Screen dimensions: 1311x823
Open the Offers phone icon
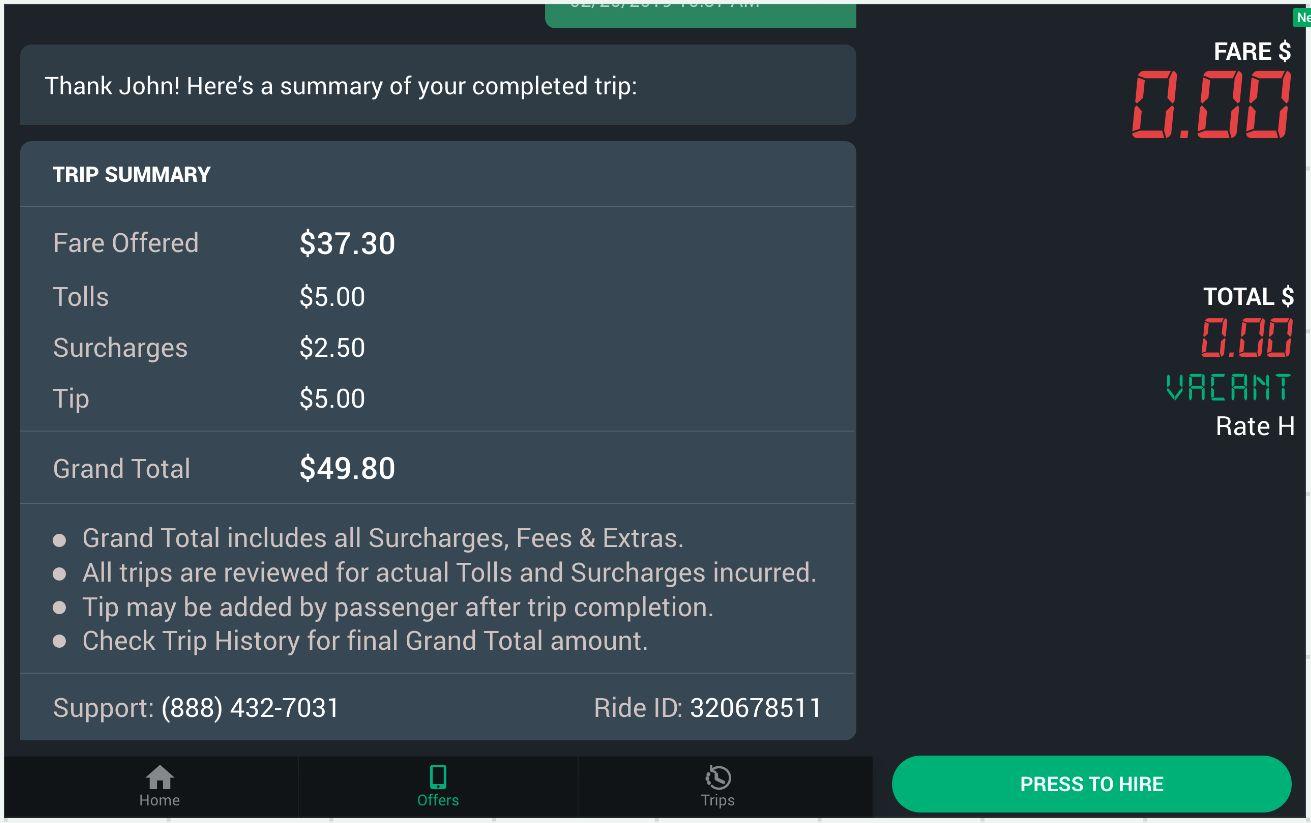click(437, 778)
